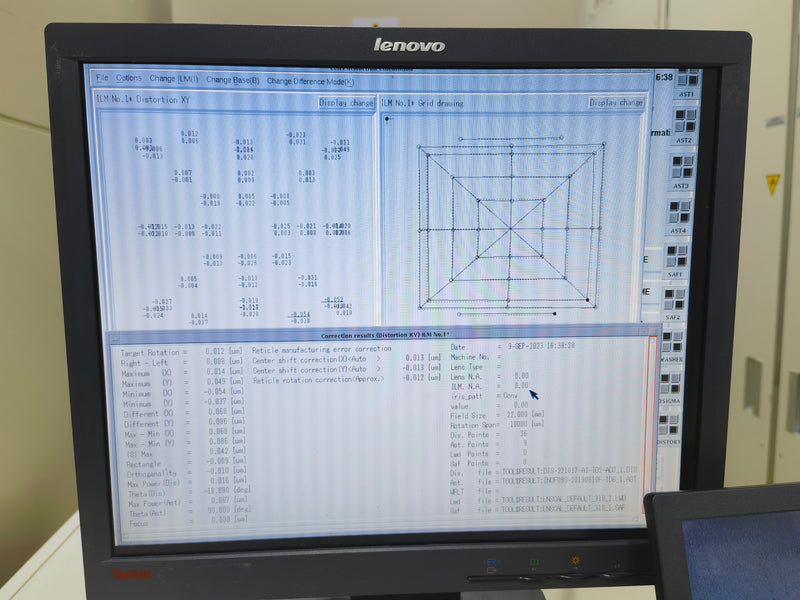Open the AST1 desktop icon
The image size is (800, 600).
click(687, 84)
